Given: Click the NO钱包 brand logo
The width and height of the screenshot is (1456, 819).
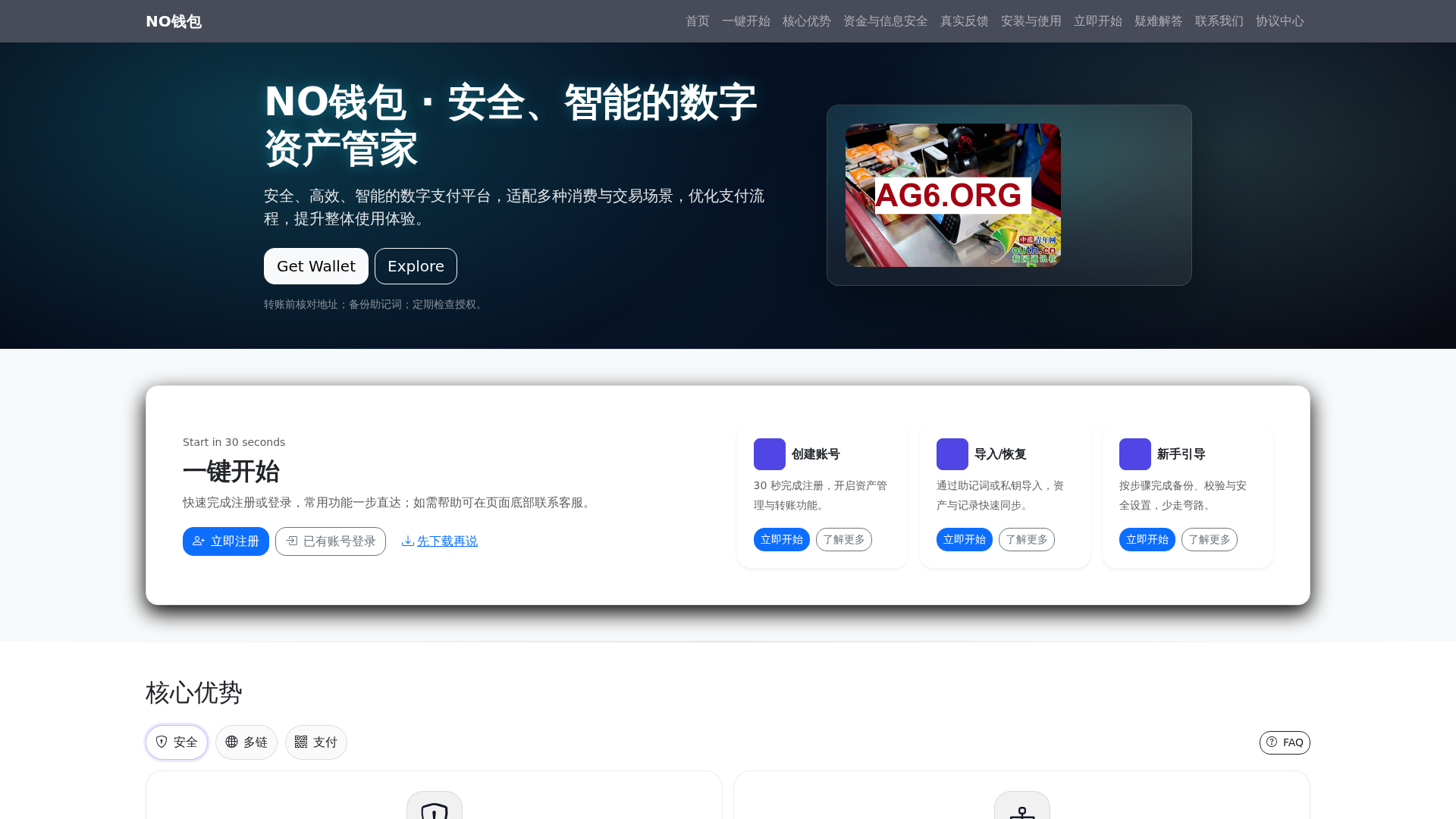Looking at the screenshot, I should click(174, 21).
